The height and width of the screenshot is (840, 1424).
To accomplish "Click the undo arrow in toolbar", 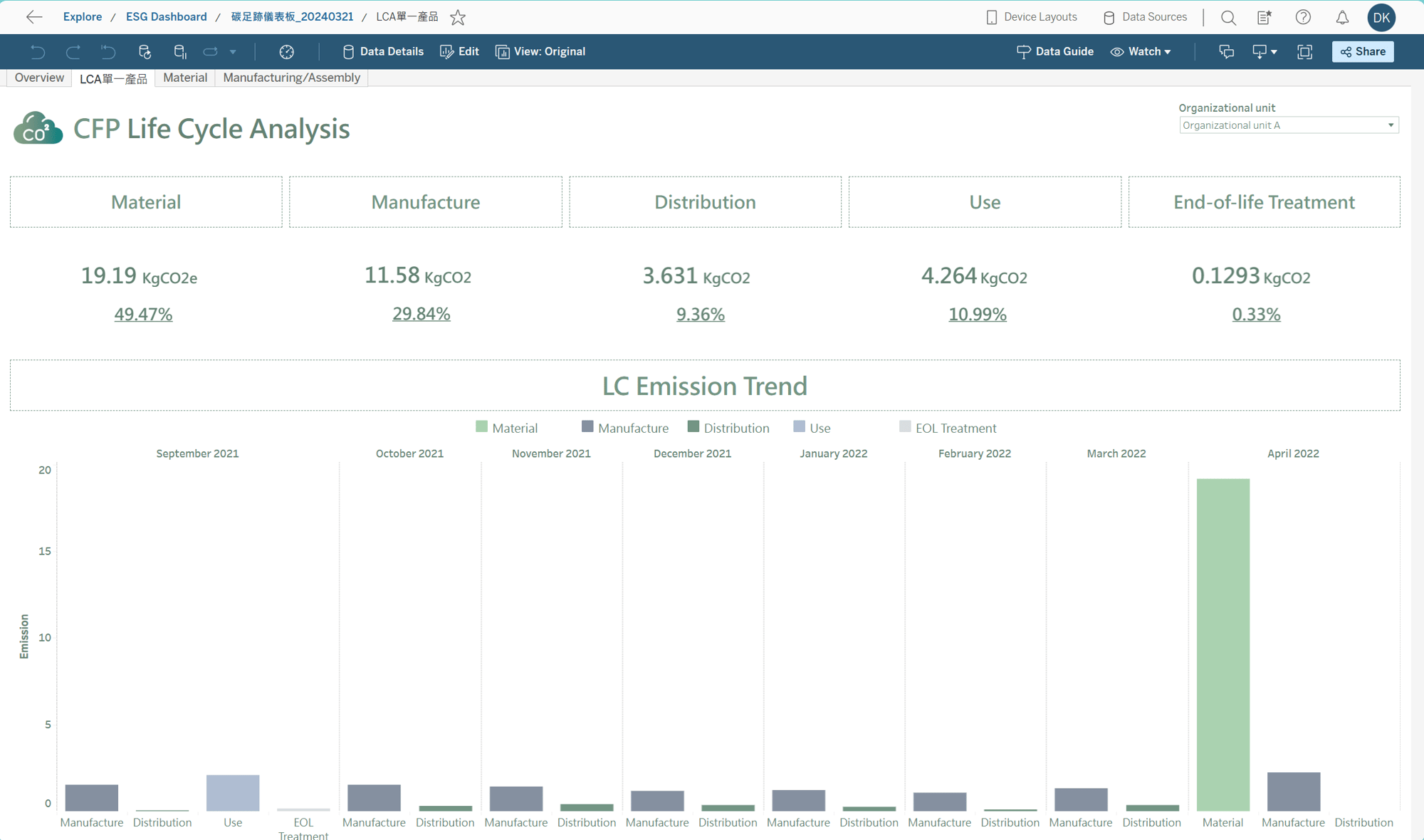I will 38,51.
